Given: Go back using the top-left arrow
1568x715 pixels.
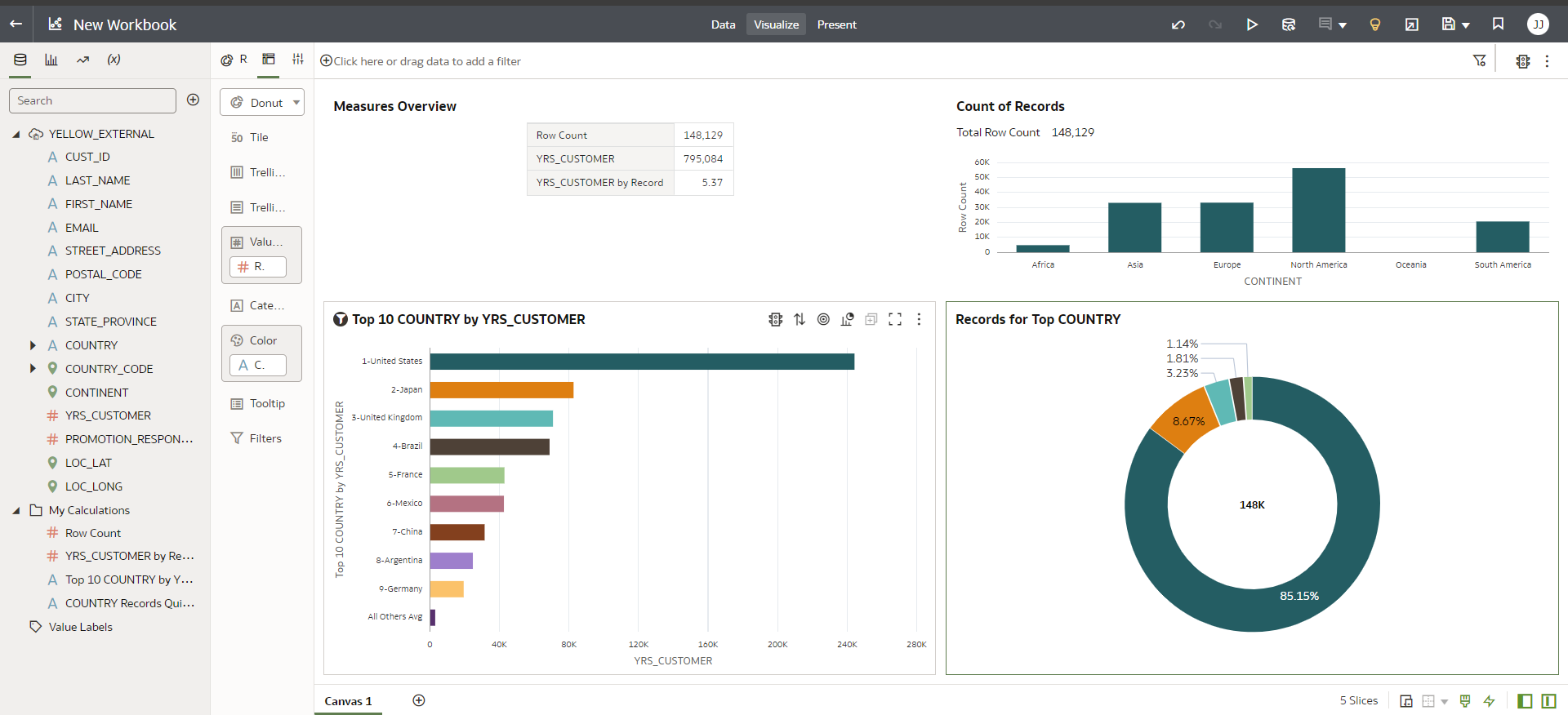Looking at the screenshot, I should tap(16, 24).
